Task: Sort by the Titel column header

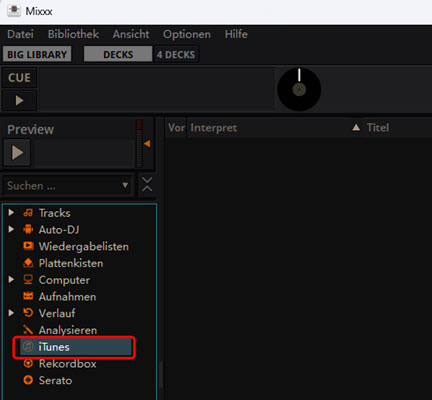Action: (378, 127)
